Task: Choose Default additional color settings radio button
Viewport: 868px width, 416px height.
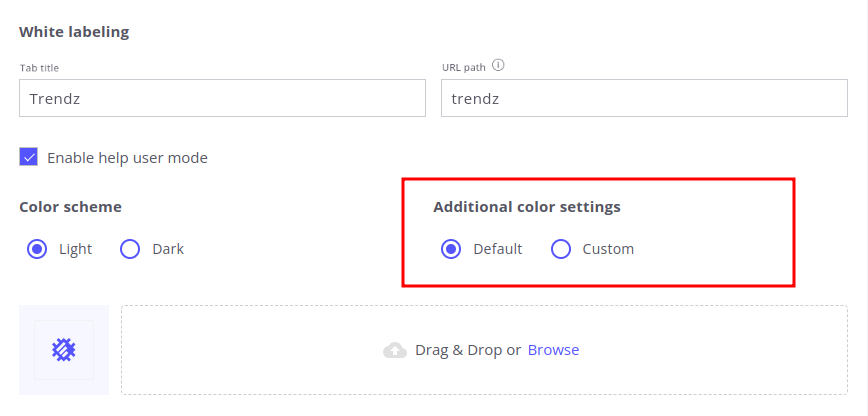Action: point(451,249)
